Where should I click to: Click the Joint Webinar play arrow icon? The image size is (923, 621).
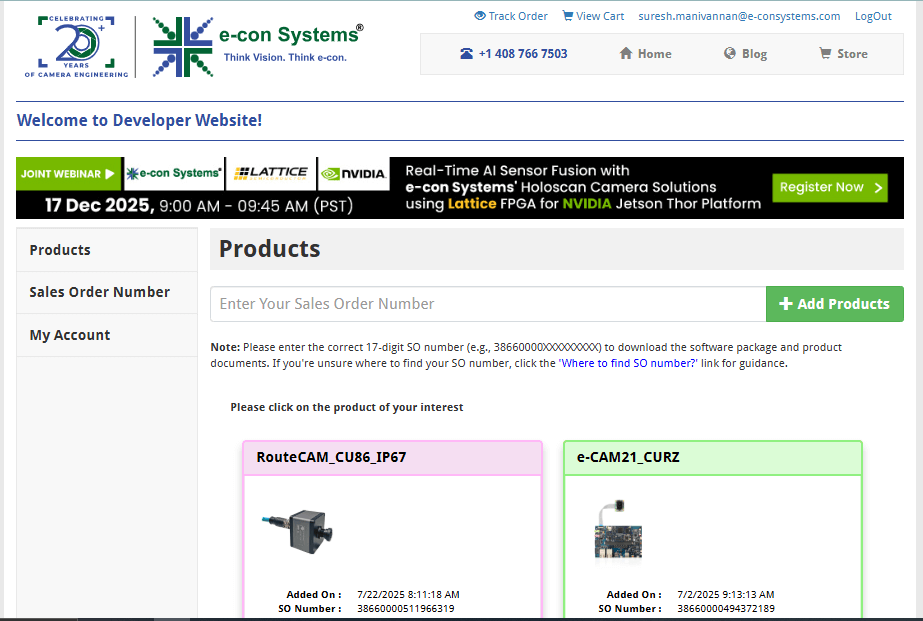tap(109, 174)
